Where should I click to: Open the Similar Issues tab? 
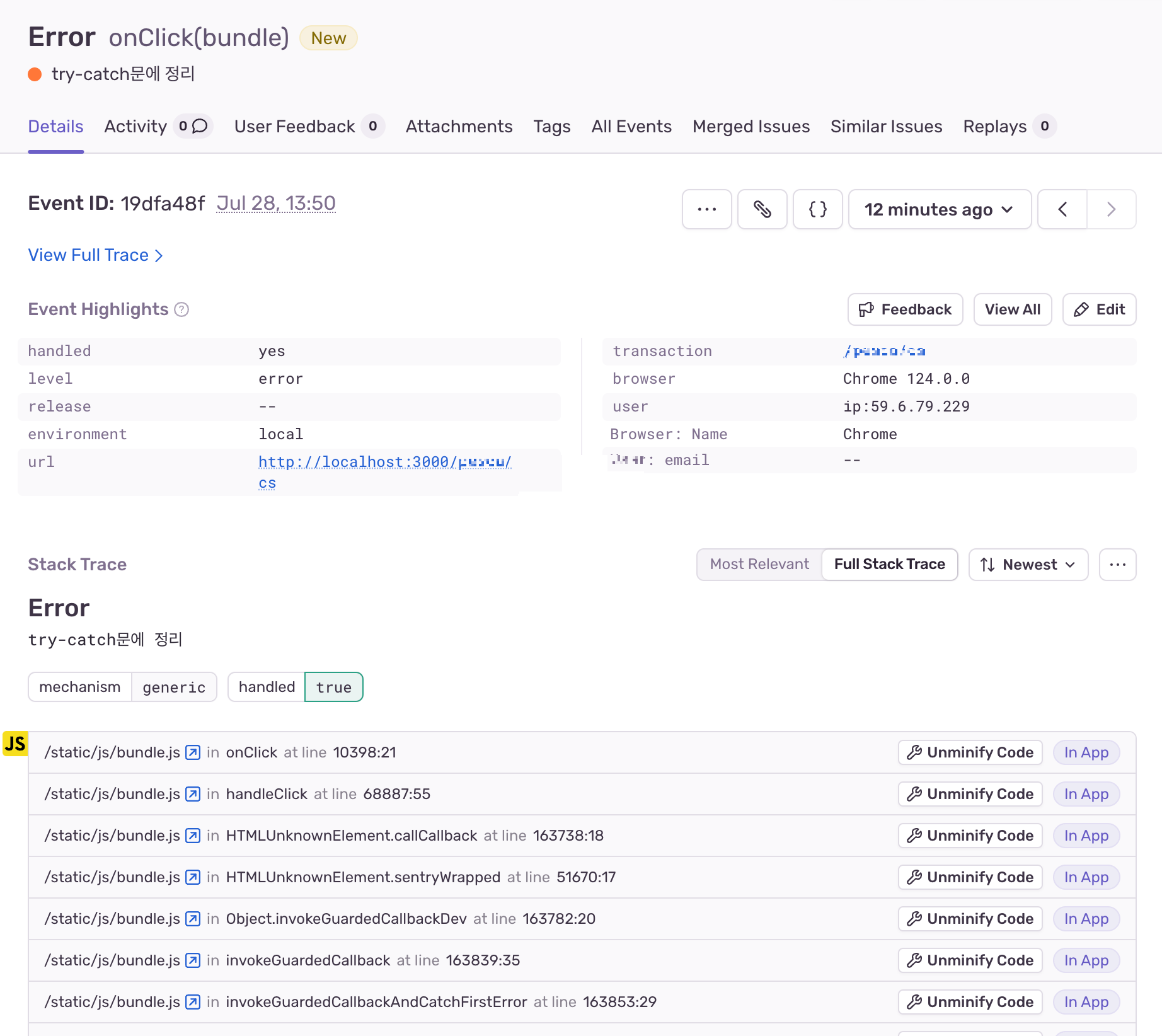886,126
